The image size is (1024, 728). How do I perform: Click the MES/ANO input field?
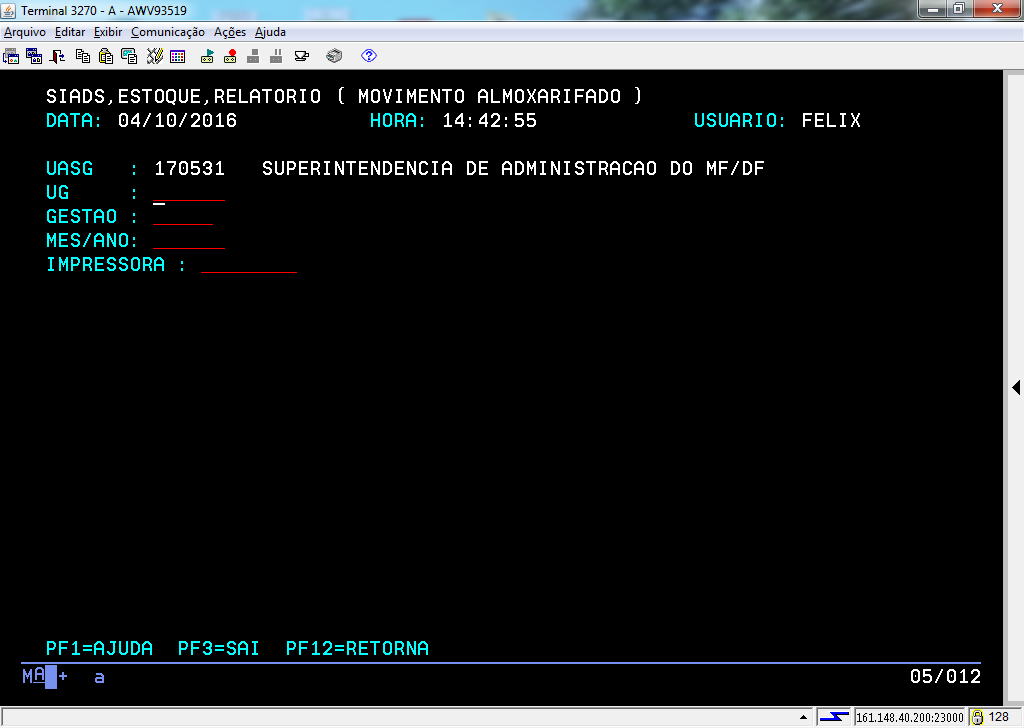(189, 241)
